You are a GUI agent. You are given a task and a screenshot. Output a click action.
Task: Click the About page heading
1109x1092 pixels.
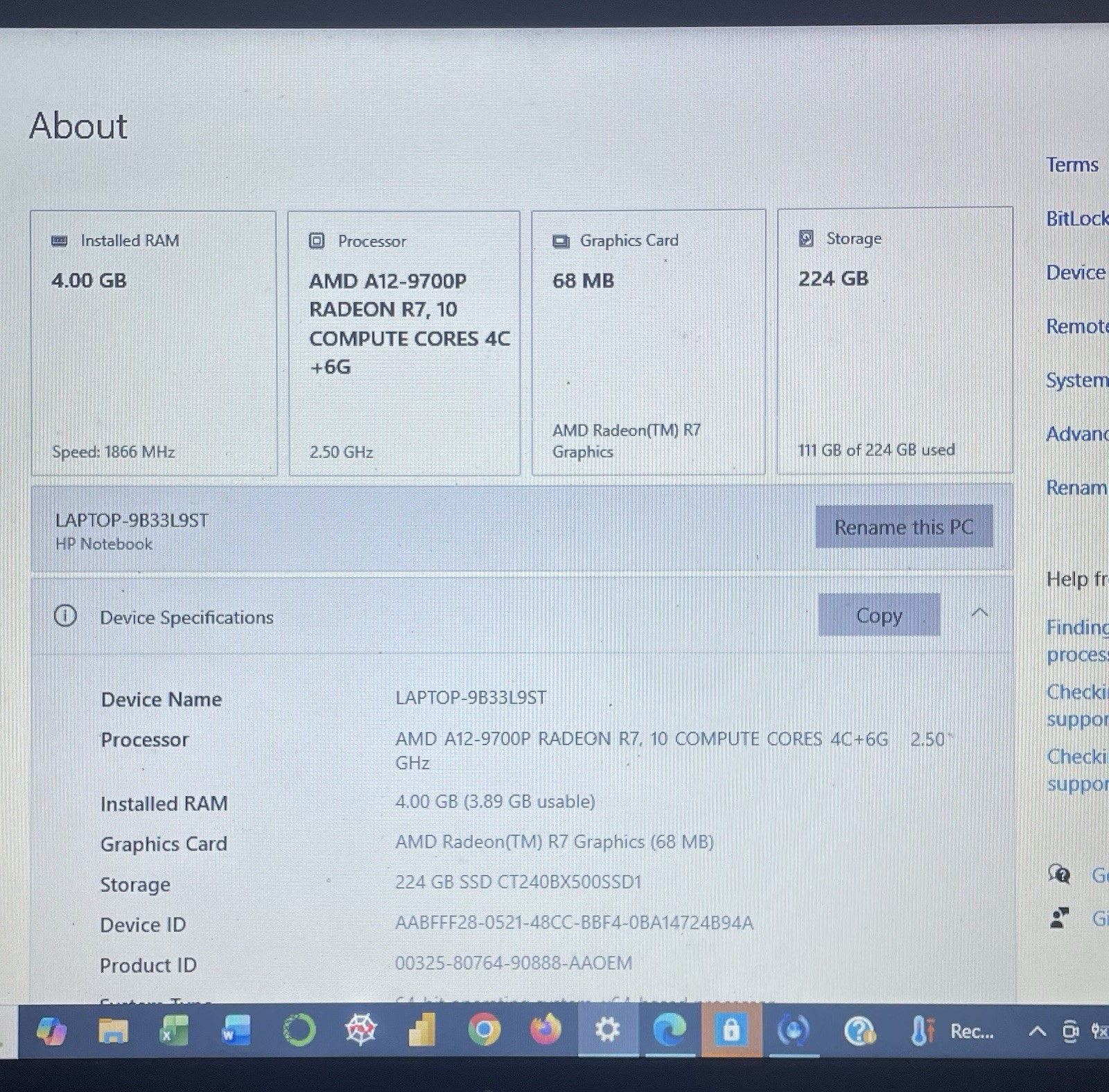[78, 126]
